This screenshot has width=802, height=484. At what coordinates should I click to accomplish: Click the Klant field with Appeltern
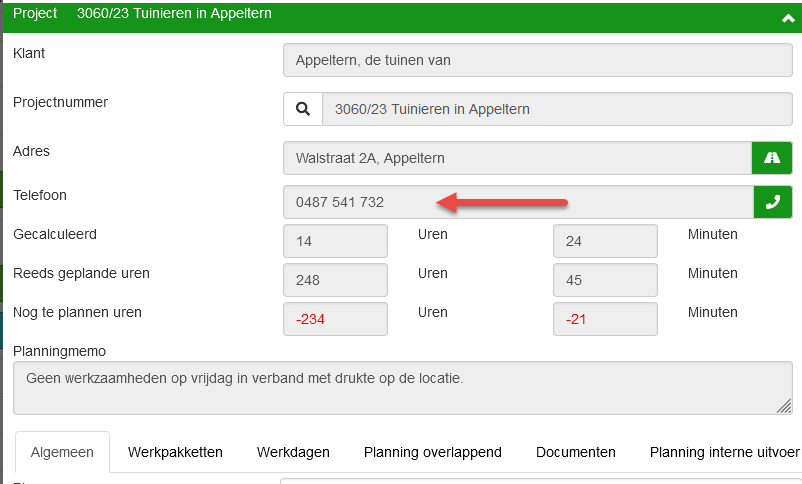(x=537, y=60)
